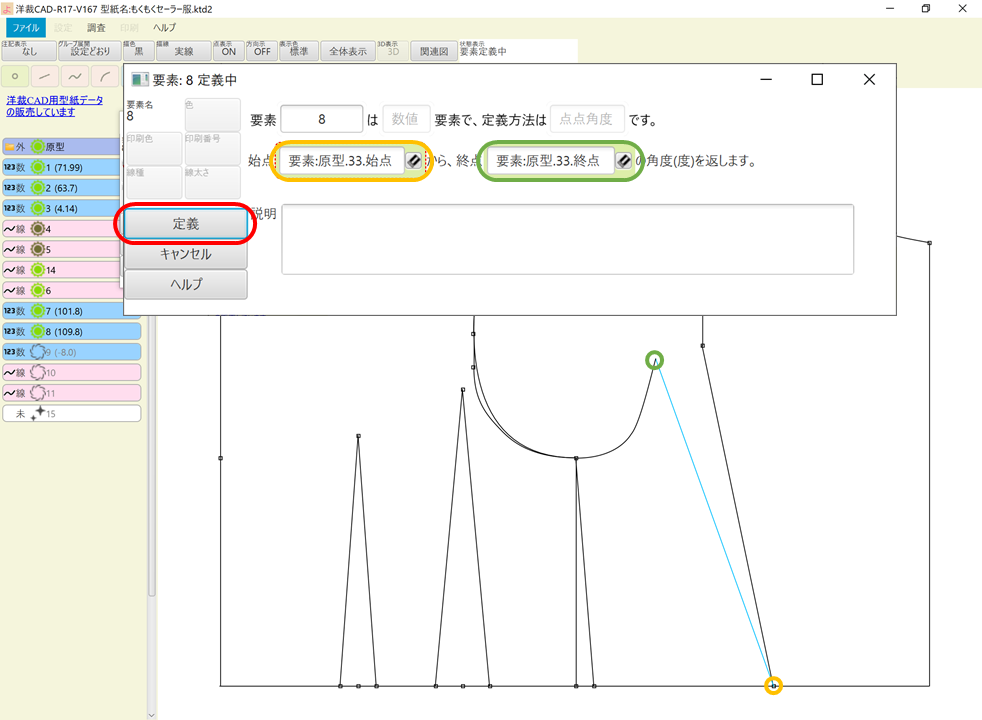Viewport: 982px width, 720px height.
Task: Click the 色 color box in the dialog
Action: [x=212, y=115]
